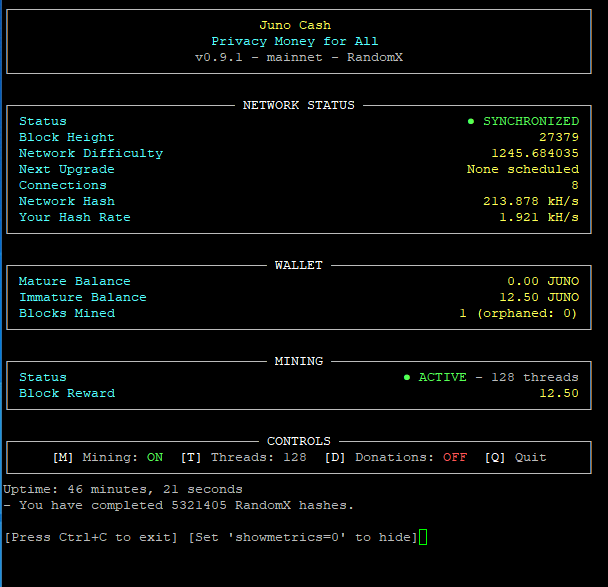Click the 'Privacy Money for All' tagline
The image size is (608, 587).
[295, 41]
